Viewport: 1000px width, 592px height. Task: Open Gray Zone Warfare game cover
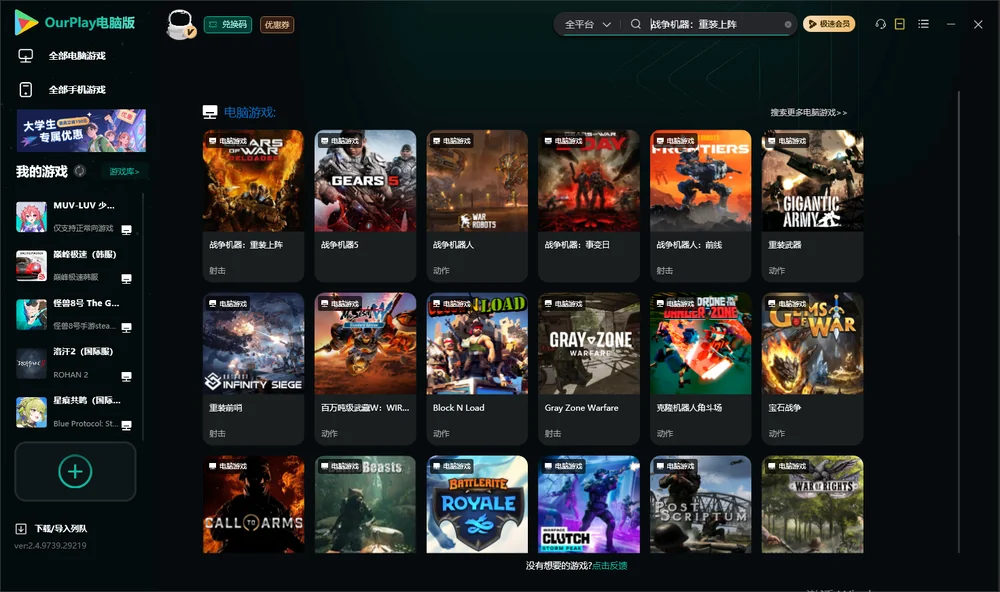(589, 343)
